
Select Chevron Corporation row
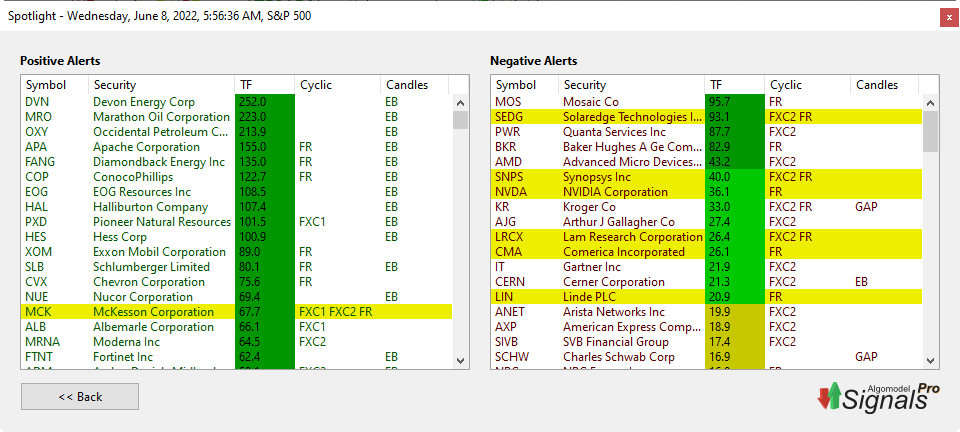pos(237,281)
